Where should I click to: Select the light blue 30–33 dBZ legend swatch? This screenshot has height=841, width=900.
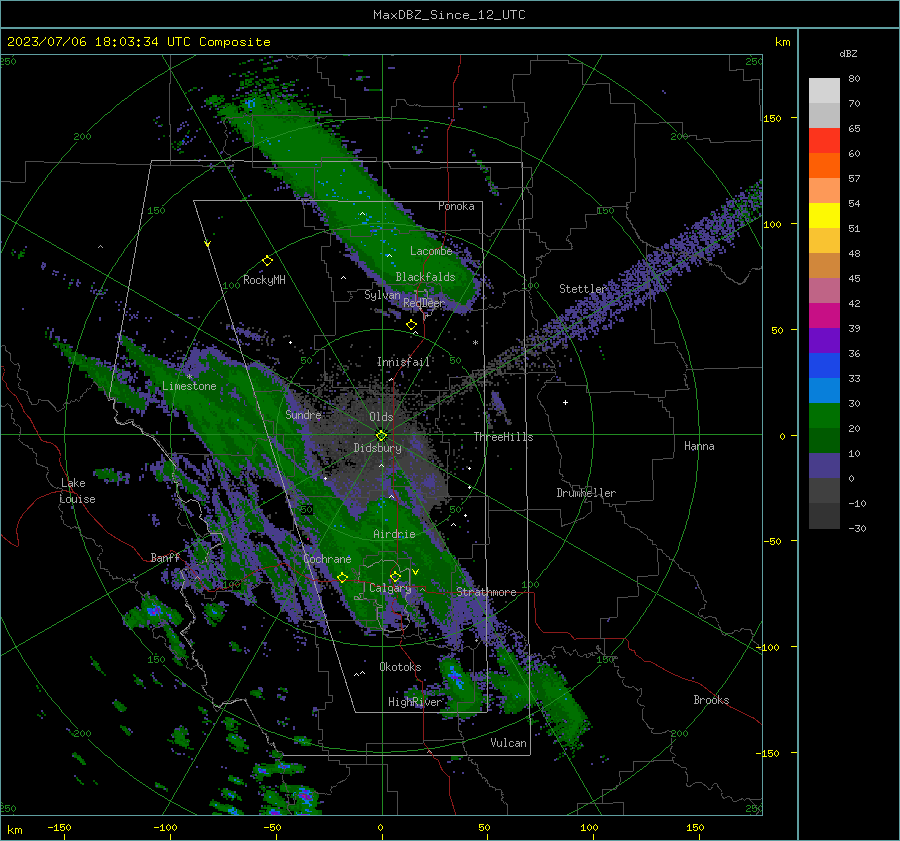(x=824, y=390)
